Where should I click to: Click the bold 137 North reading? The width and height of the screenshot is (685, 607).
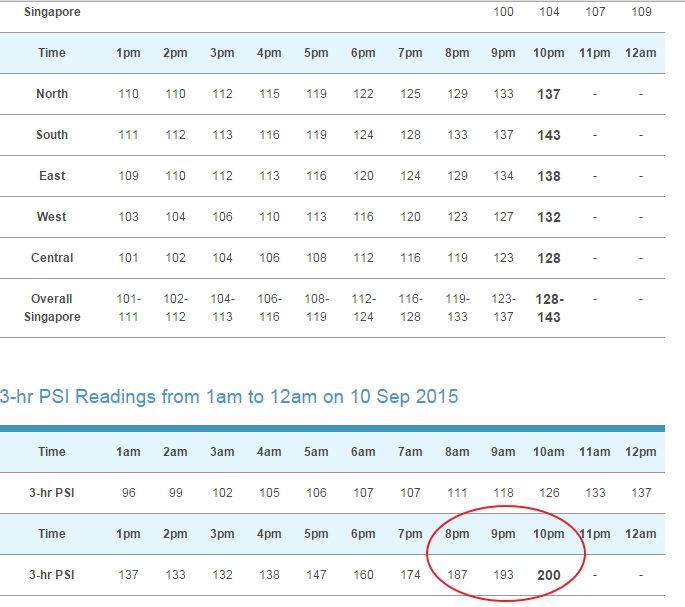click(x=549, y=94)
